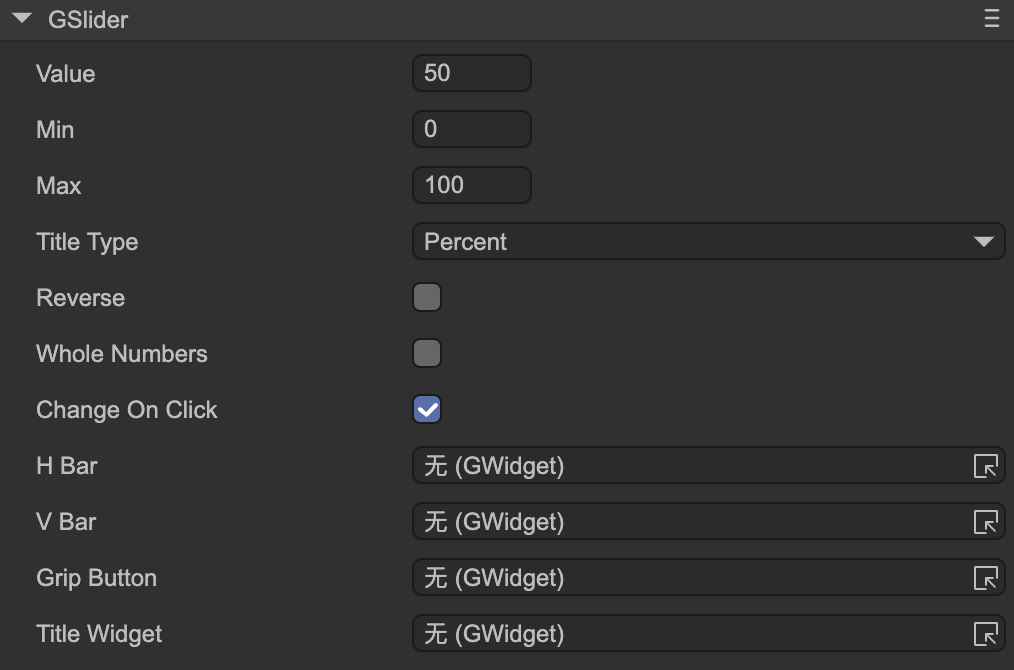The image size is (1014, 670).
Task: Collapse the GSlider component section
Action: [22, 19]
